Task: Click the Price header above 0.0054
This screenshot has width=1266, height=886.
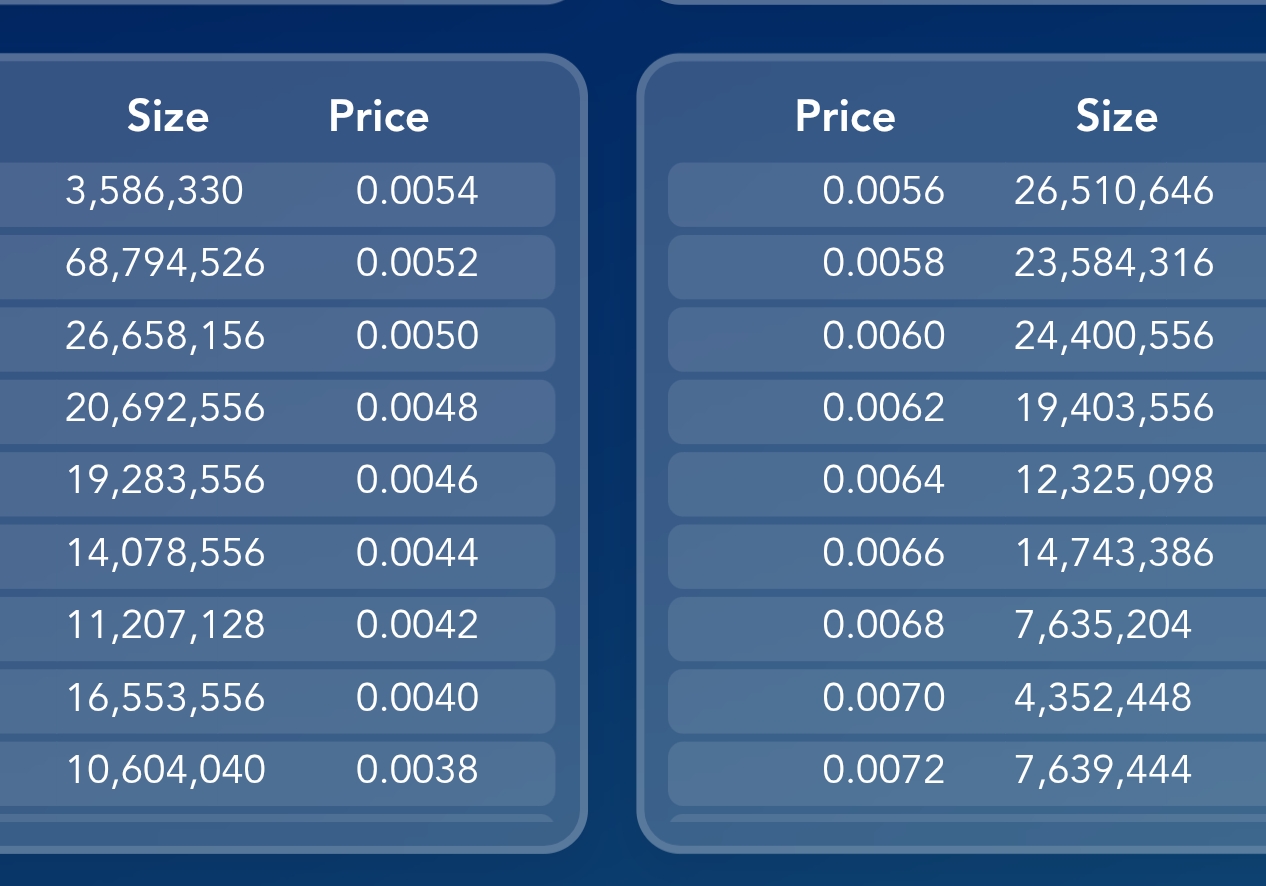Action: click(379, 117)
